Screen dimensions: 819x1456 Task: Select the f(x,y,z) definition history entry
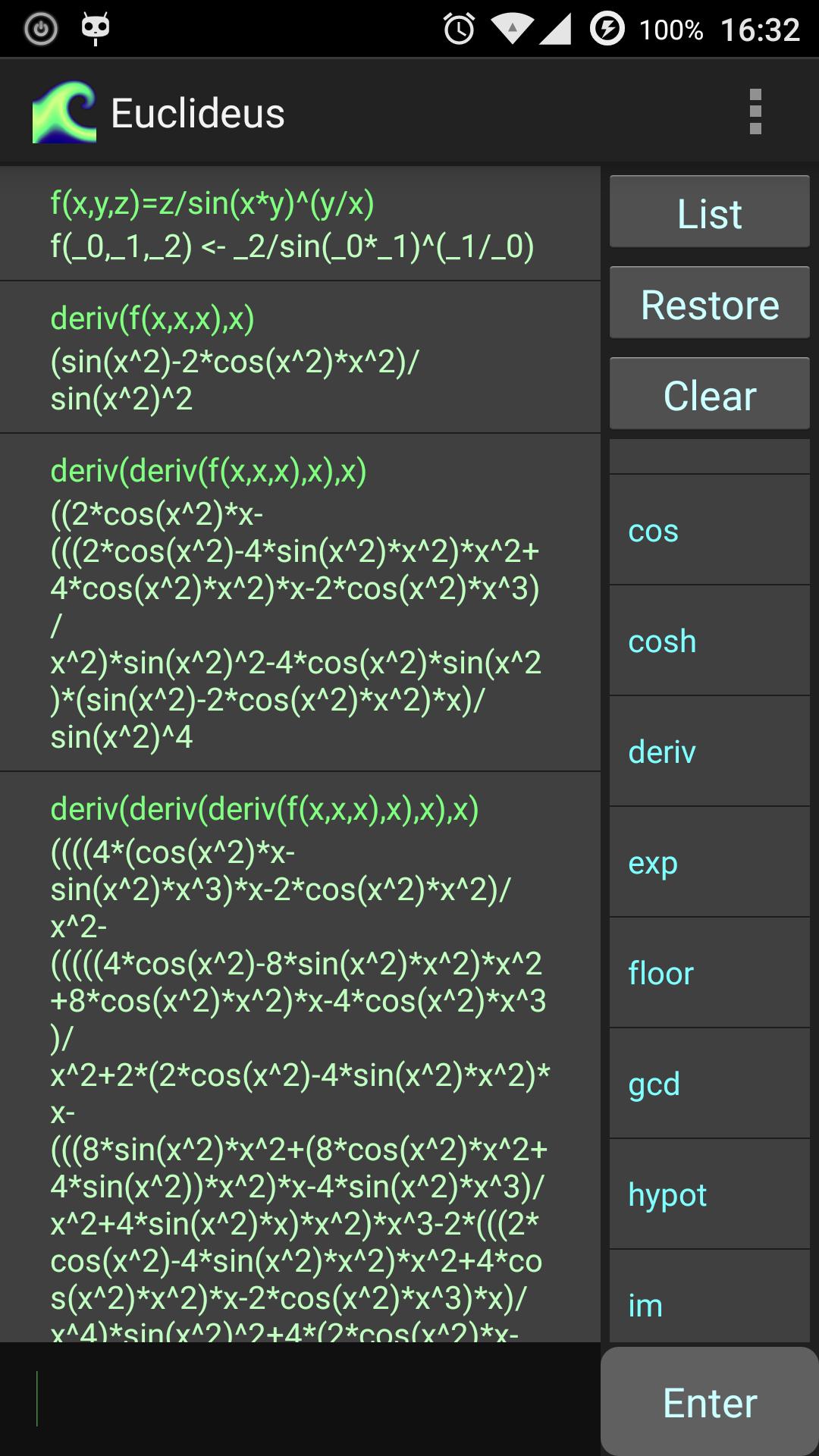[x=300, y=224]
